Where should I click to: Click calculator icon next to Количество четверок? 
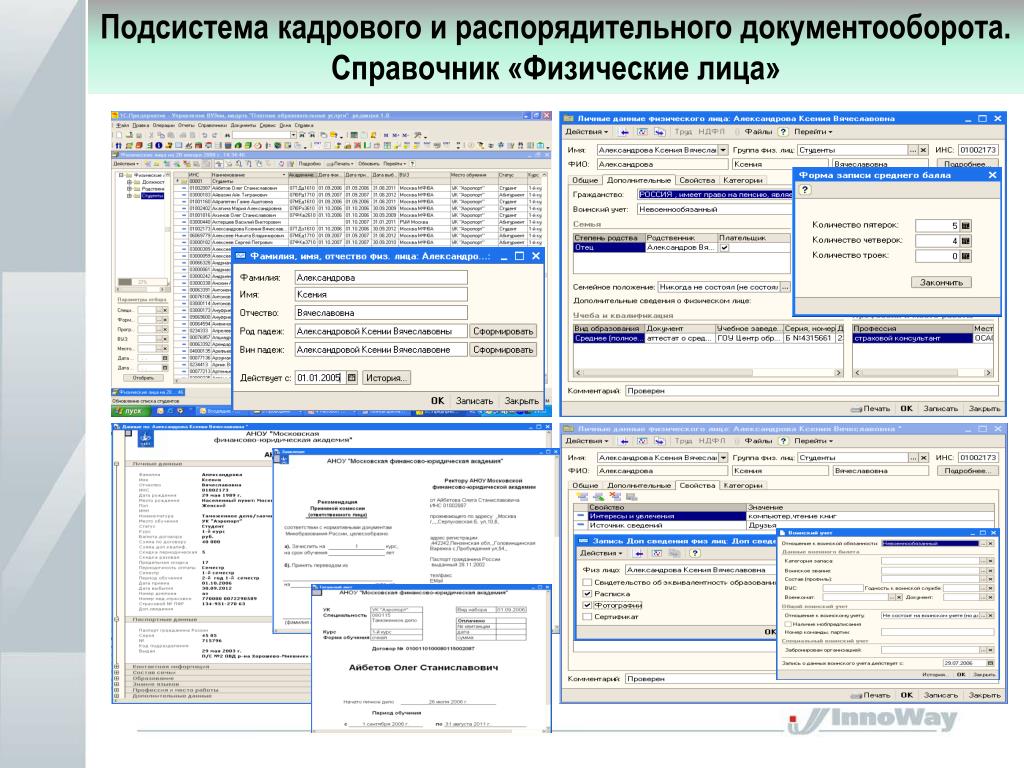[965, 241]
